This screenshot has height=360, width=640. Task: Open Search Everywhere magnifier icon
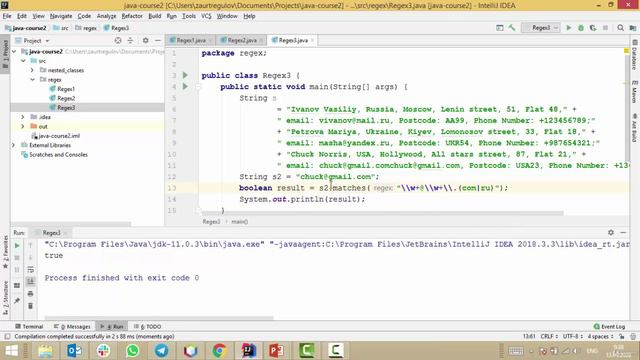620,28
